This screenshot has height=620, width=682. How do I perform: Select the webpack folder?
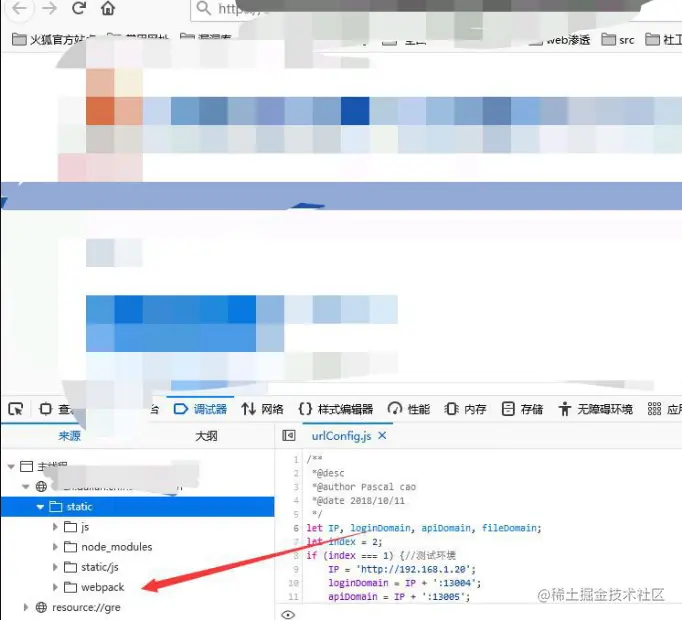[x=94, y=587]
